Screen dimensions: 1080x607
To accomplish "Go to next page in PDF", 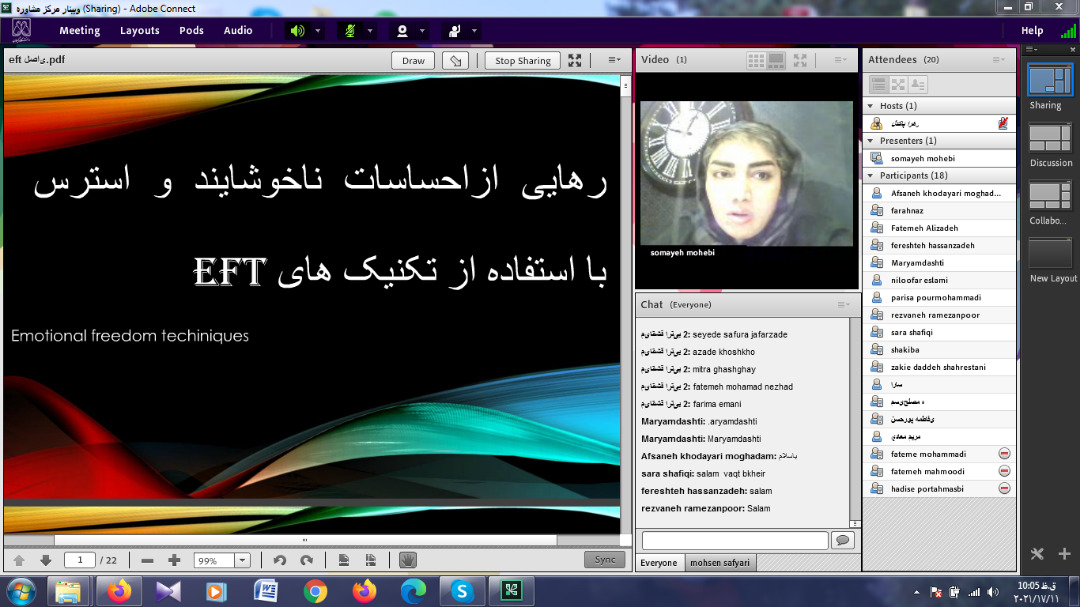I will pyautogui.click(x=45, y=560).
